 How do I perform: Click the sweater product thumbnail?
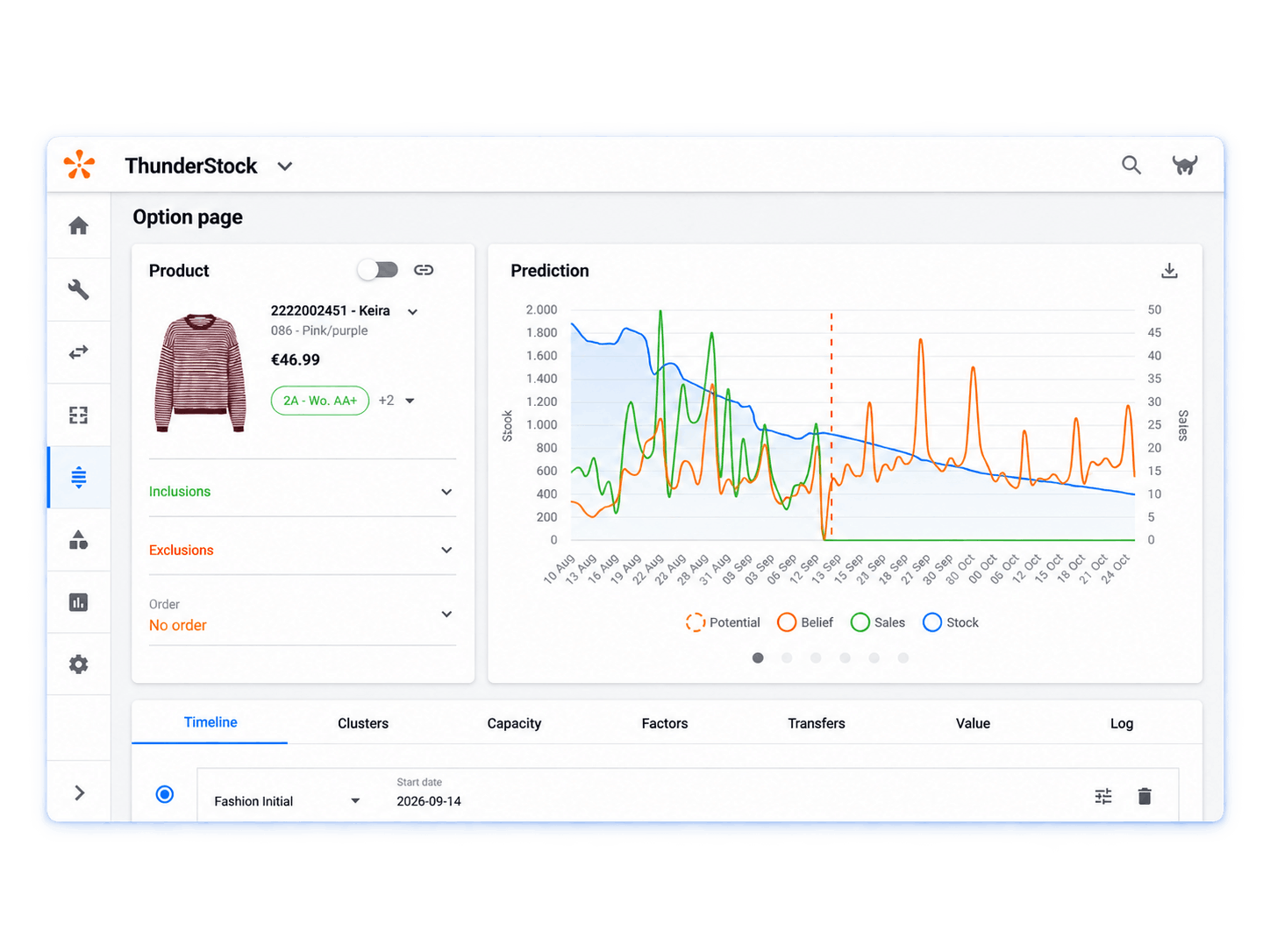pyautogui.click(x=200, y=373)
